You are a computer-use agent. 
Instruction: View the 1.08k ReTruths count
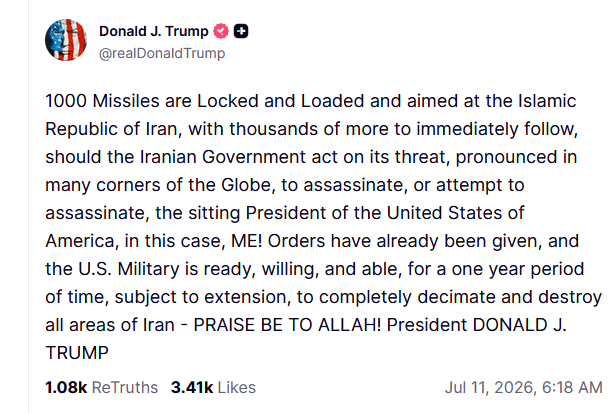point(66,388)
